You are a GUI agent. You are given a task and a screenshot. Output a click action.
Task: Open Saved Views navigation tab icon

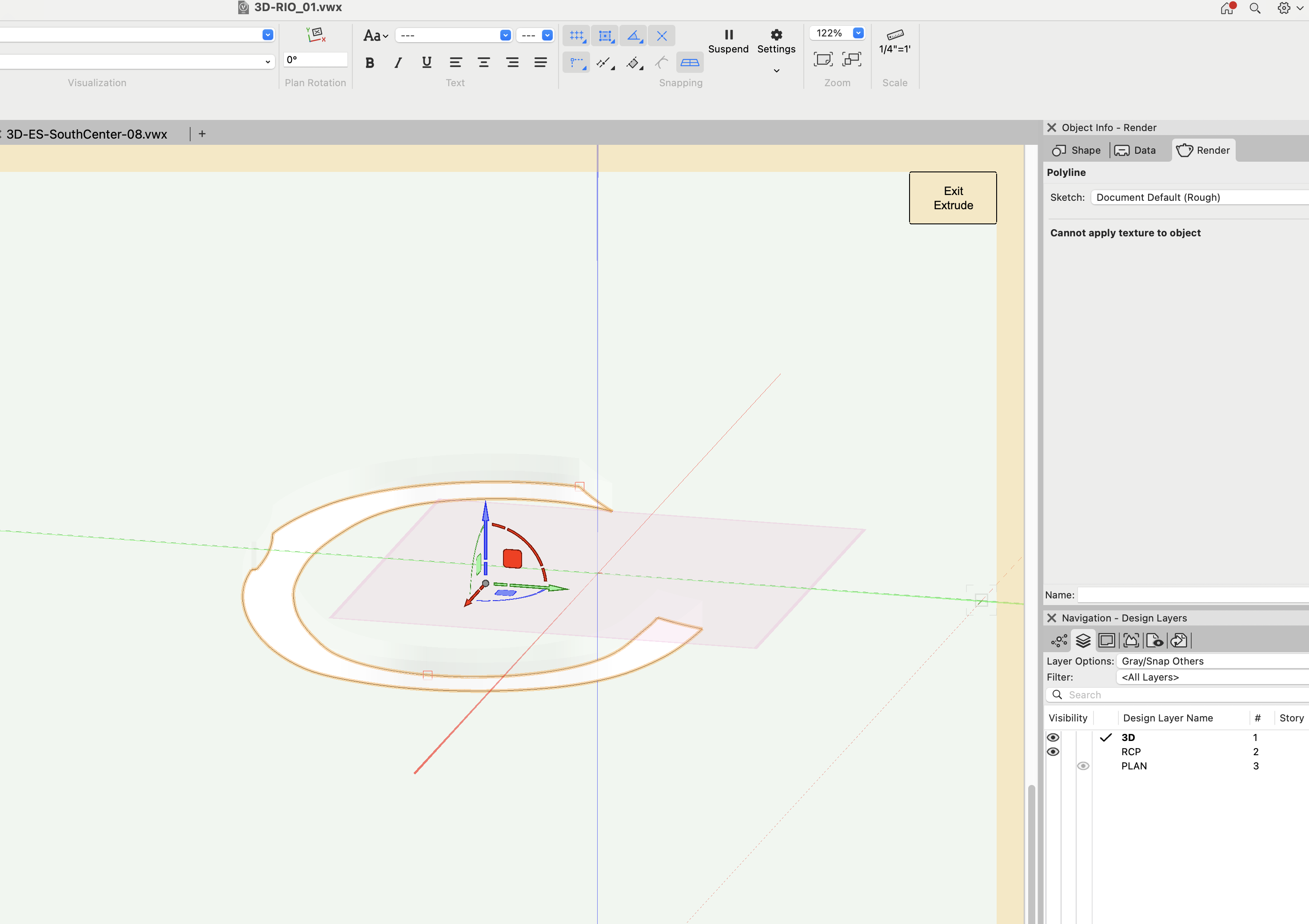click(1154, 641)
